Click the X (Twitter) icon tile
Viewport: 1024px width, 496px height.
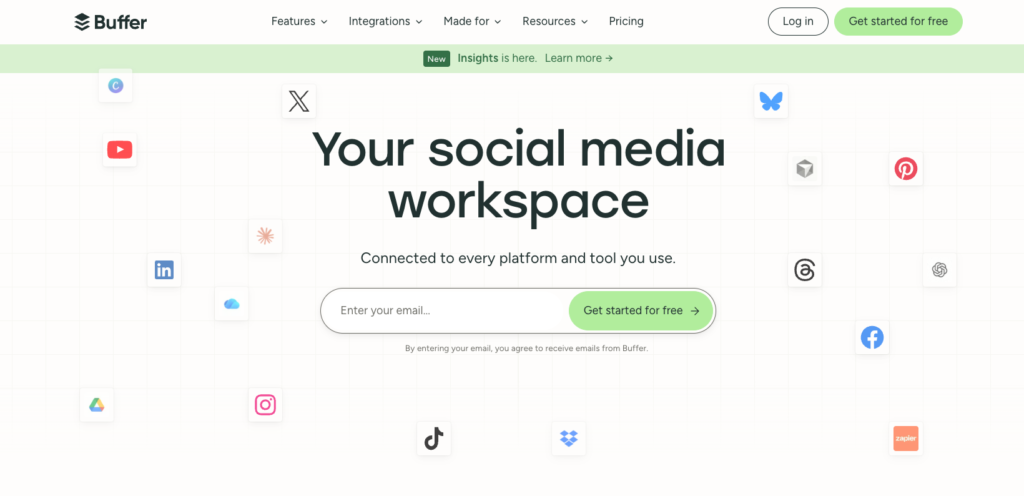pos(299,101)
